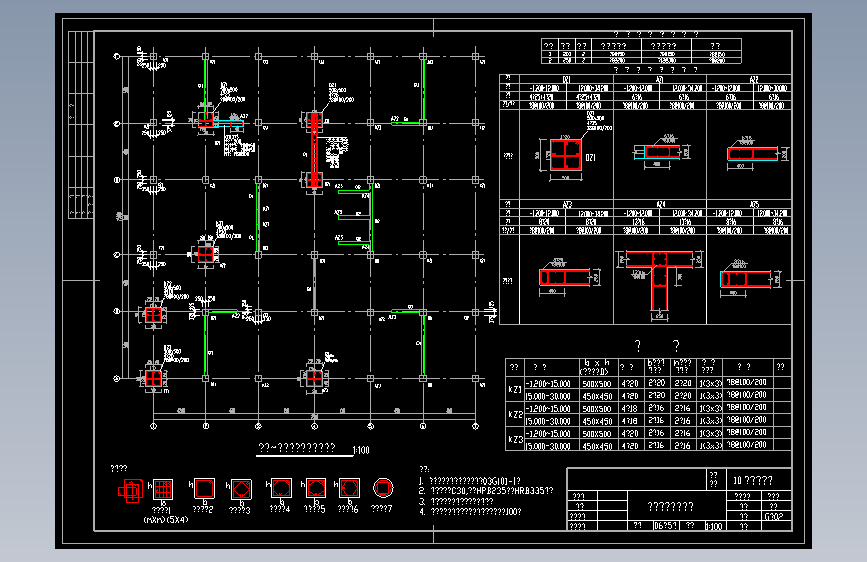Click the KZ1 label in column schedule
The height and width of the screenshot is (562, 867).
[x=515, y=389]
